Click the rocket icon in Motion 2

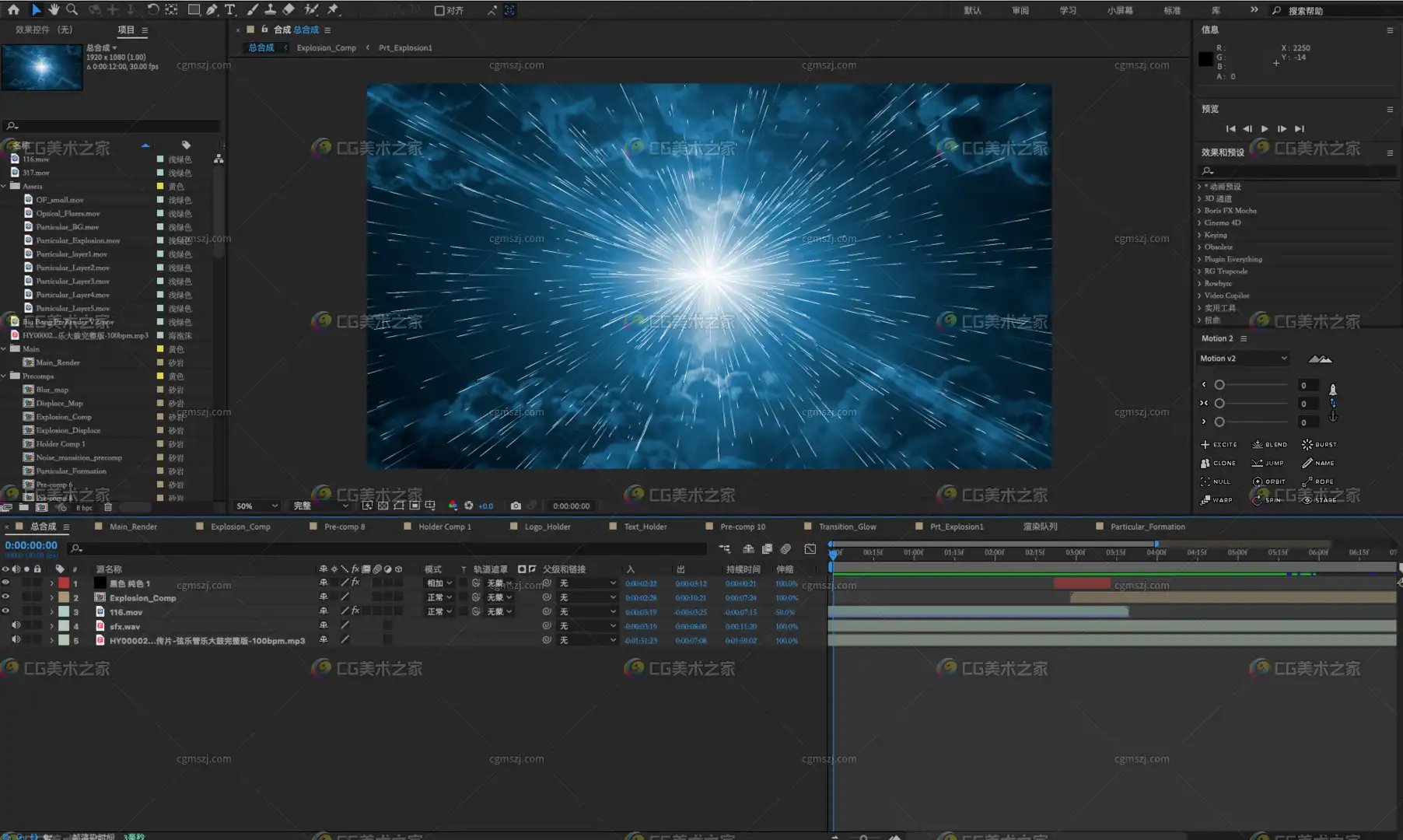(x=1332, y=389)
